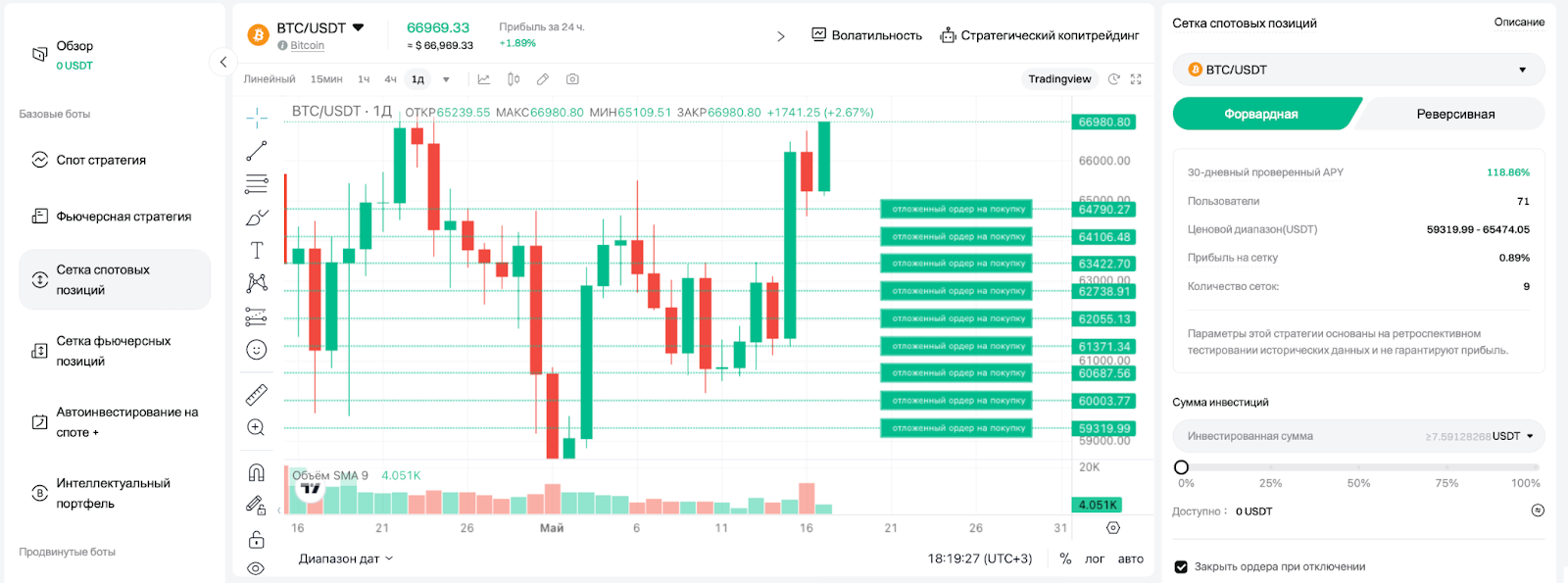Expand more timeframe options arrow
Screen dimensions: 1568x583
[446, 79]
